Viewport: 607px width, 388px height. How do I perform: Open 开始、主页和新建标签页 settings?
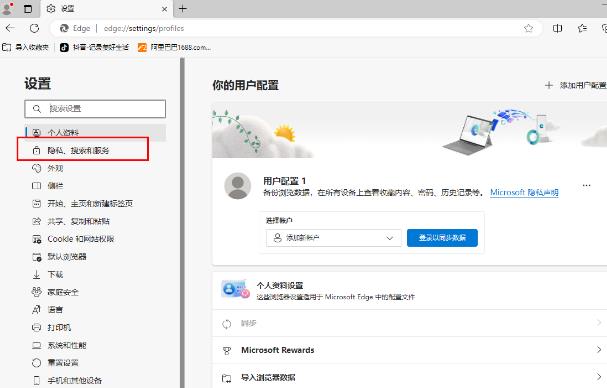pyautogui.click(x=82, y=204)
